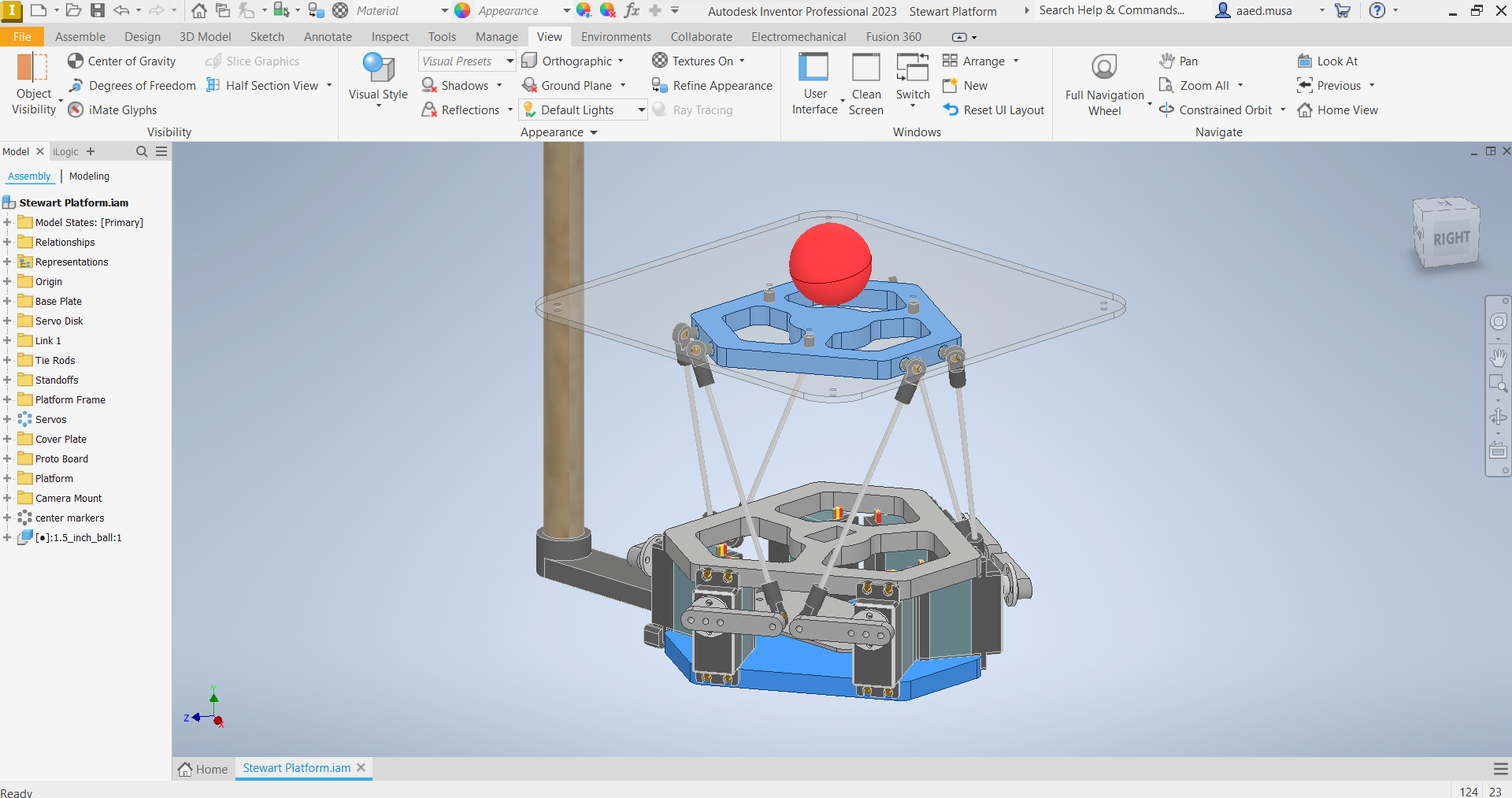Screen dimensions: 1512x798
Task: Click the User Interface button
Action: click(814, 84)
